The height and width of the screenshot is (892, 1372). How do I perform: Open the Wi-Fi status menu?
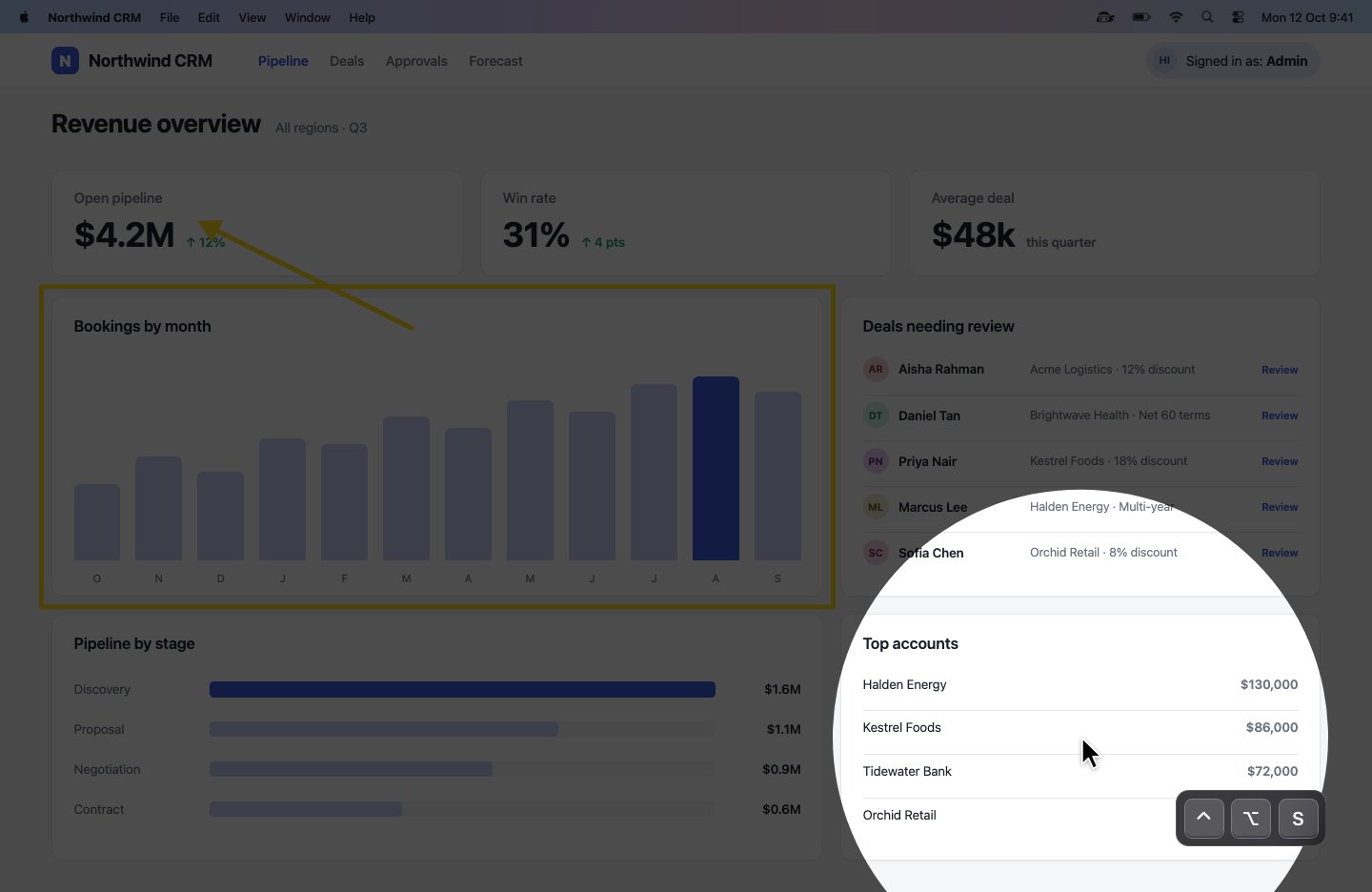click(x=1176, y=17)
